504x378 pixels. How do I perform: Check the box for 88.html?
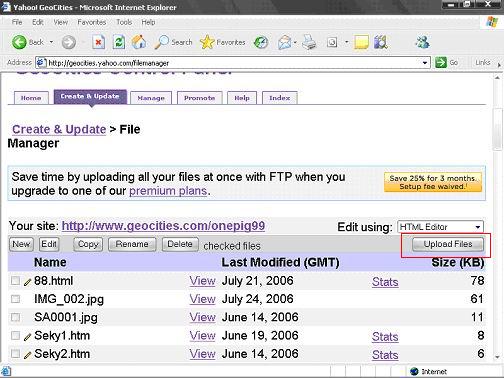pyautogui.click(x=15, y=281)
